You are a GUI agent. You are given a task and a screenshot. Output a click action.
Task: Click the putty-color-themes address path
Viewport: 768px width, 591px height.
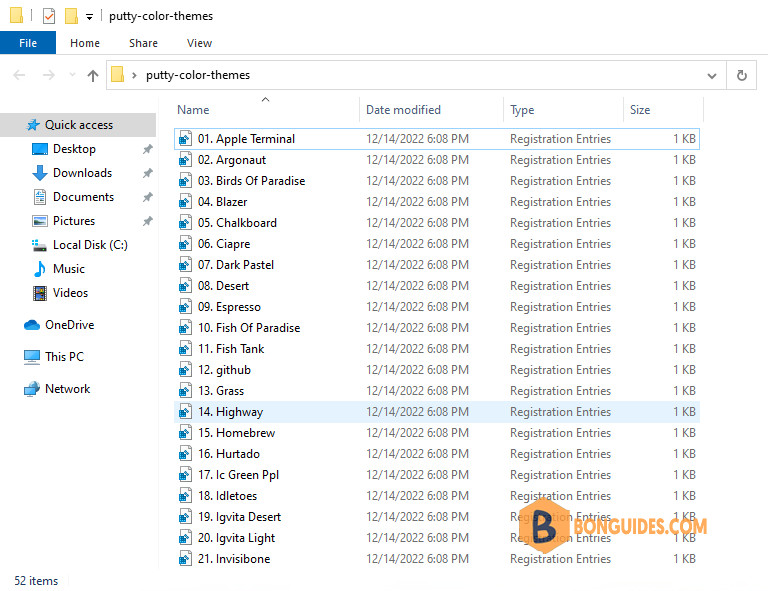pos(198,75)
